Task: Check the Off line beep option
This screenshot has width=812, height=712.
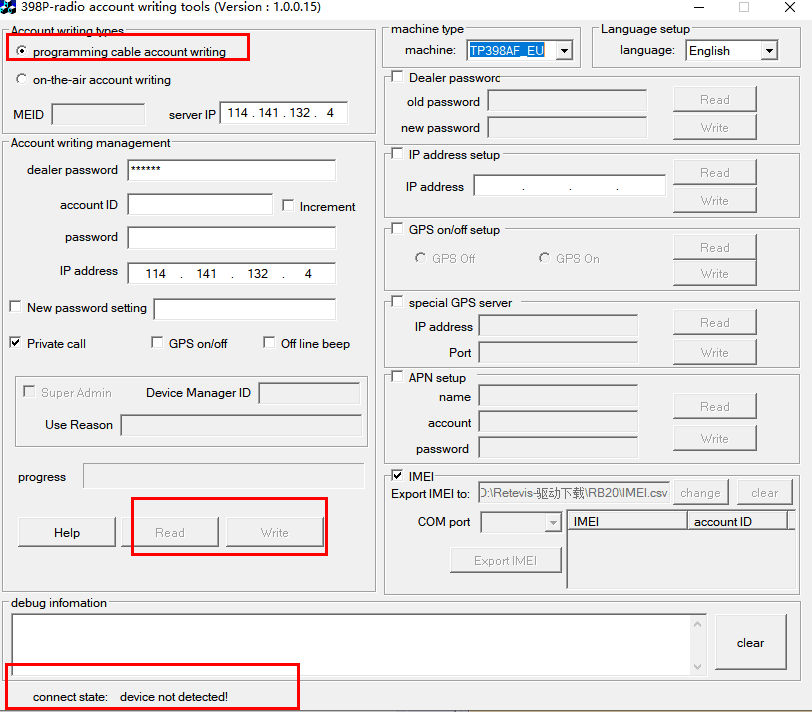Action: click(x=269, y=343)
